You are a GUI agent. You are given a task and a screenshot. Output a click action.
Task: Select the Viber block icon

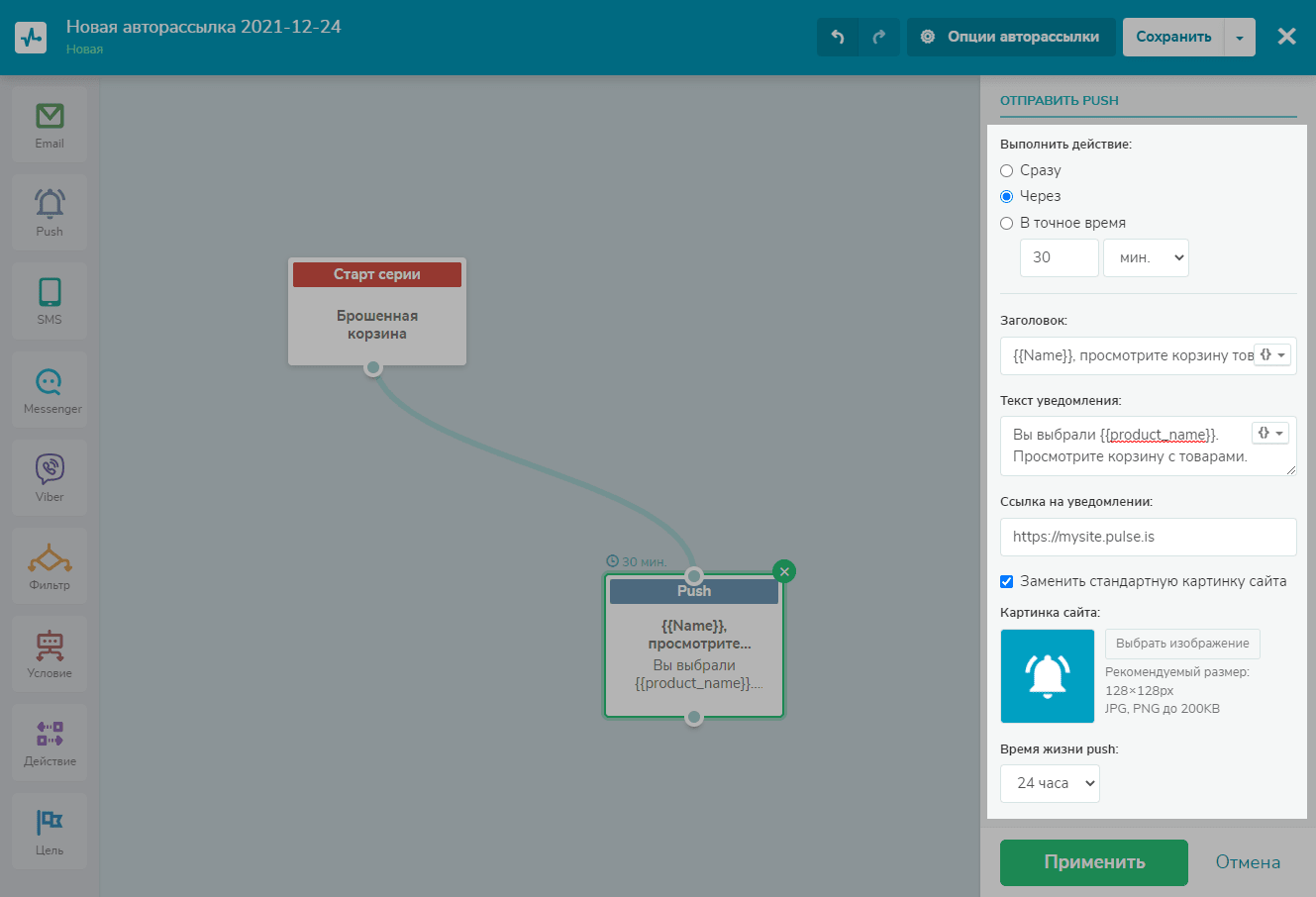point(50,478)
